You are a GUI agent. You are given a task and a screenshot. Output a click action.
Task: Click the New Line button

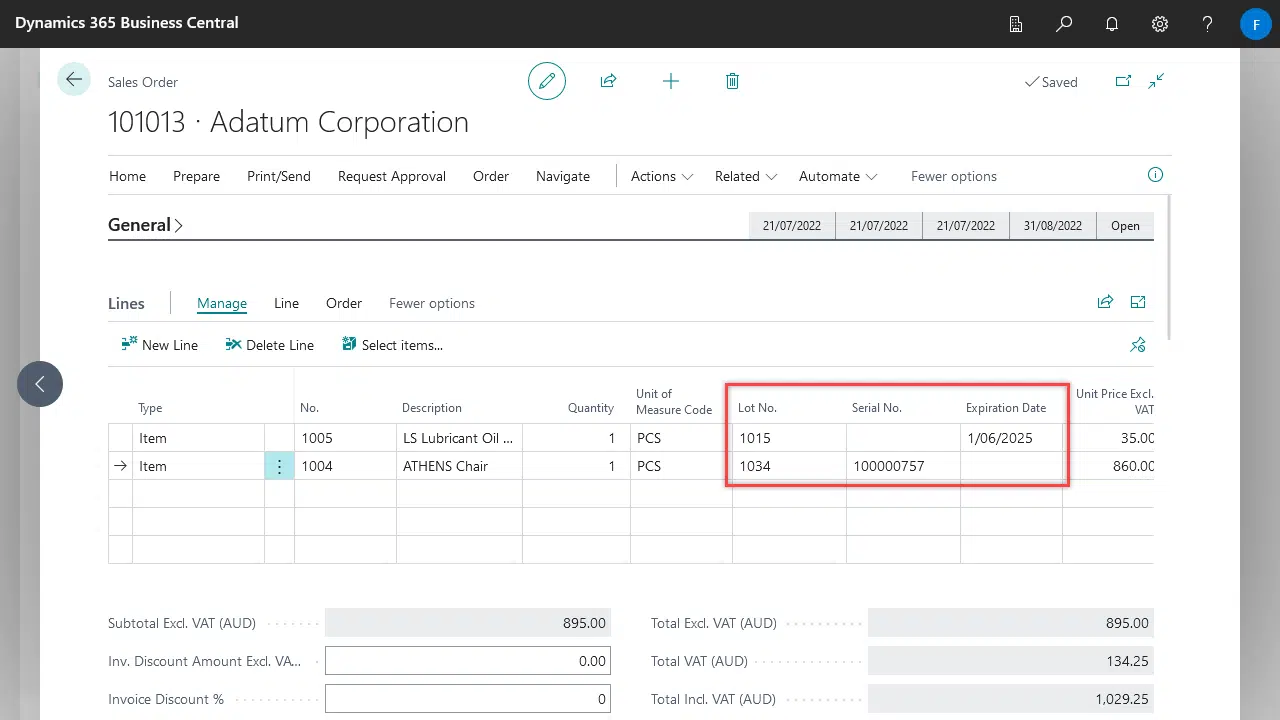coord(160,345)
